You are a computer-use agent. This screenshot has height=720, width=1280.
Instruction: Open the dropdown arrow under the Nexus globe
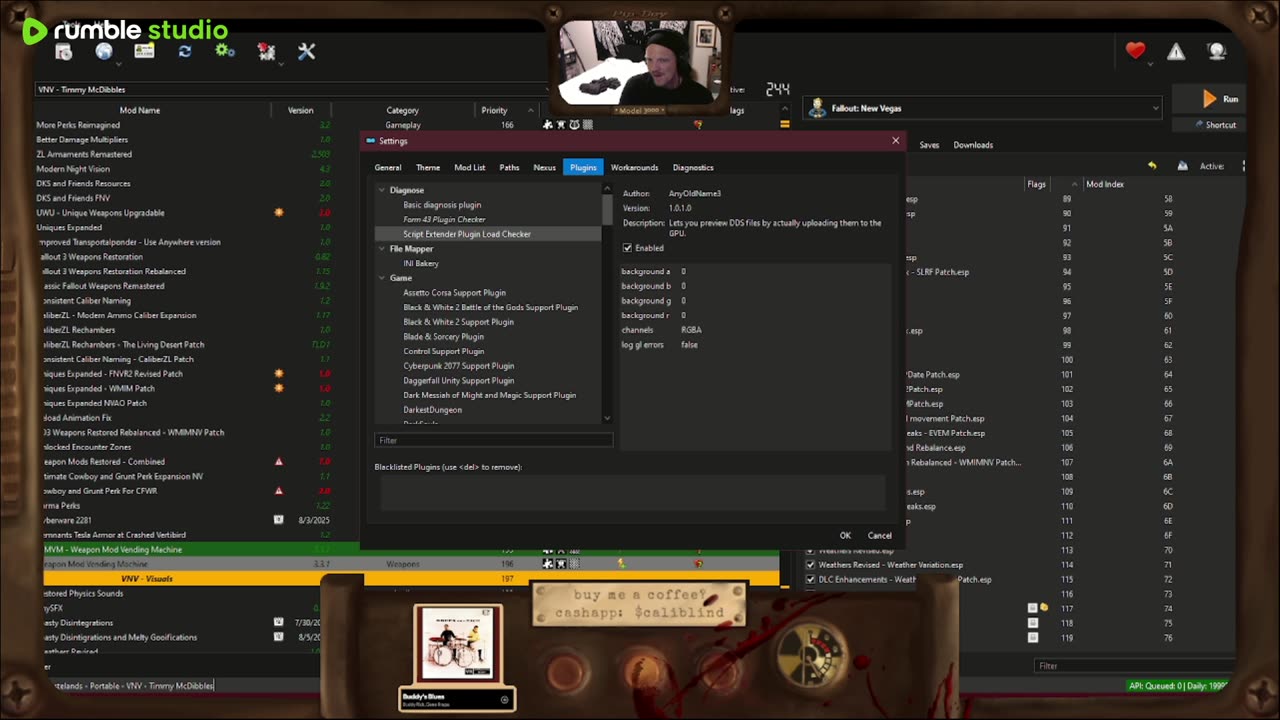[118, 64]
